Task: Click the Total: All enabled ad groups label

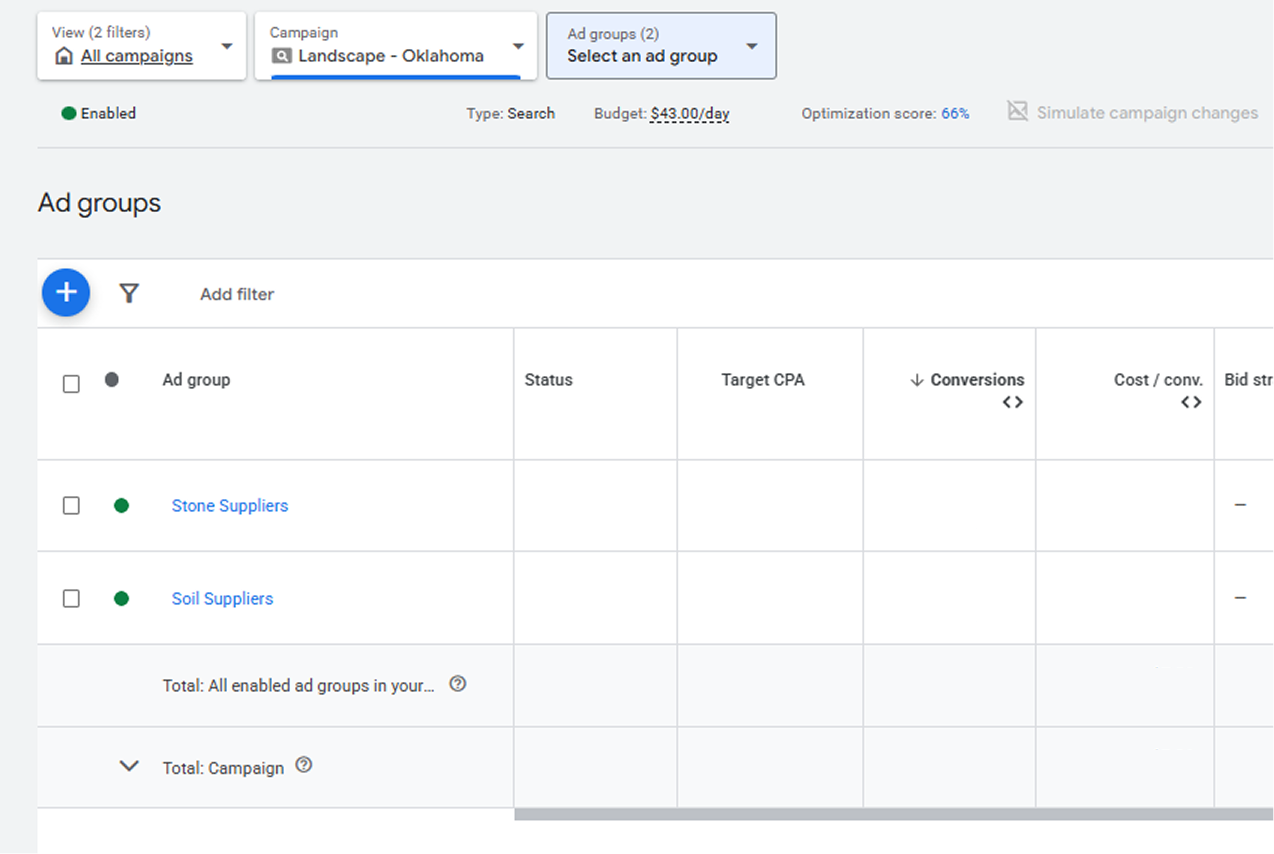Action: pos(299,686)
